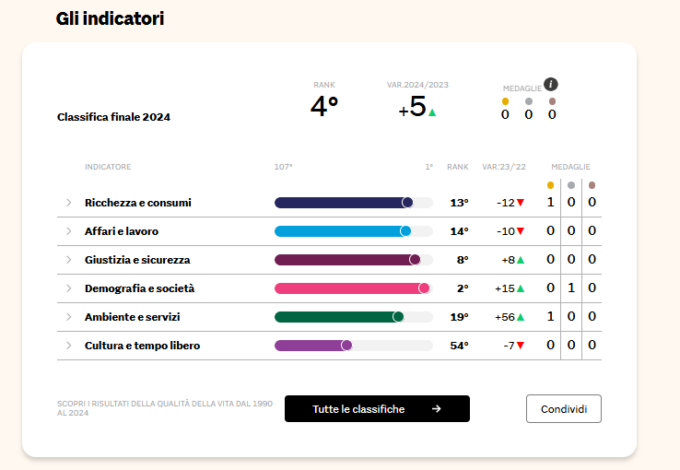This screenshot has height=470, width=680.
Task: Expand Giustizia e sicurezza indicator
Action: coord(69,260)
